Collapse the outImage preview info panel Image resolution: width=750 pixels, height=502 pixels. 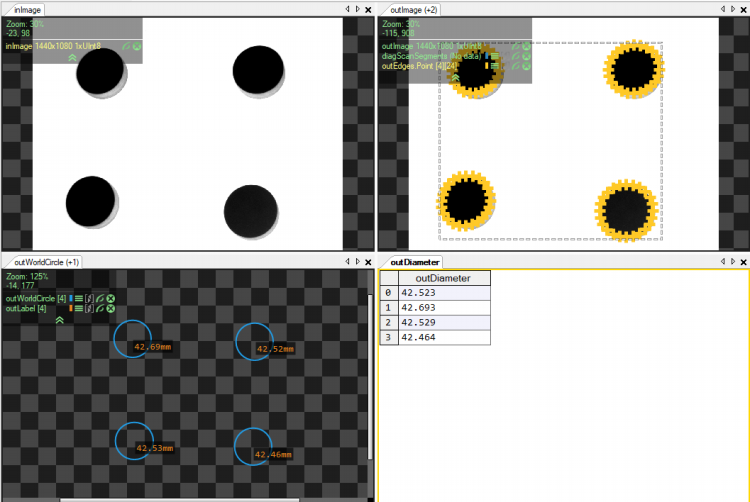click(x=454, y=77)
